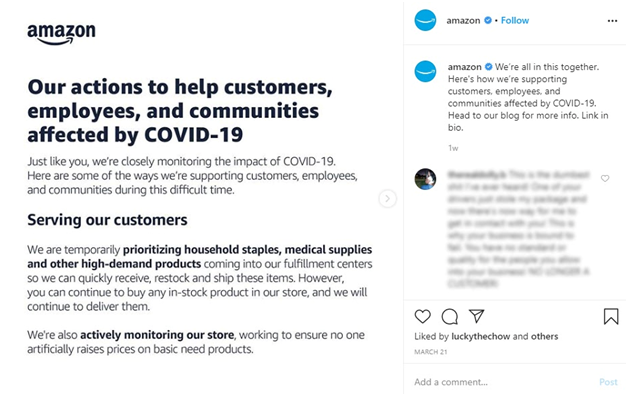Open luckythechow's profile from likes
The width and height of the screenshot is (628, 396).
coord(481,336)
